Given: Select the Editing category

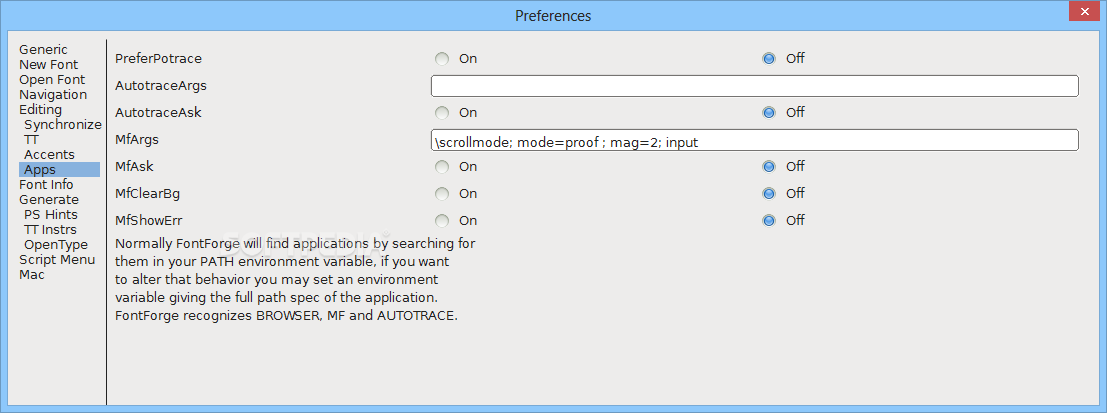Looking at the screenshot, I should pos(40,109).
